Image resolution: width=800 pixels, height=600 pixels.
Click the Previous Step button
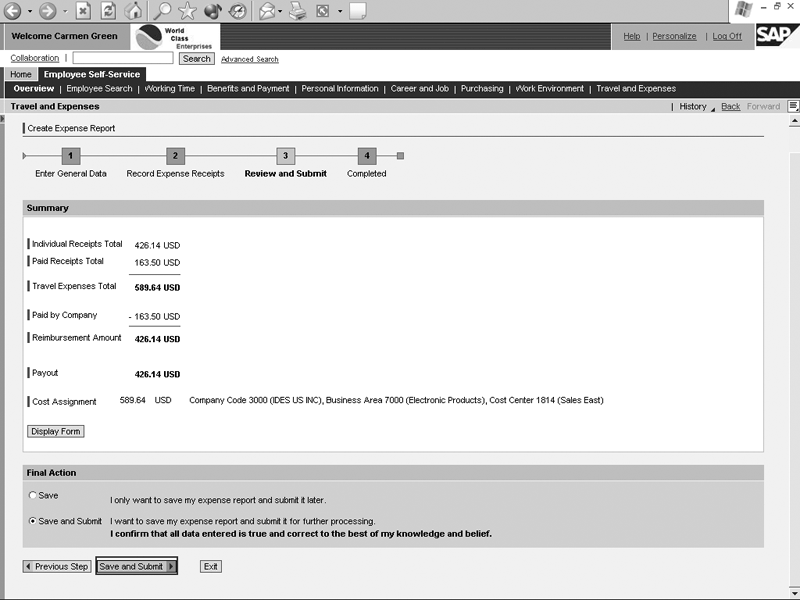tap(57, 566)
